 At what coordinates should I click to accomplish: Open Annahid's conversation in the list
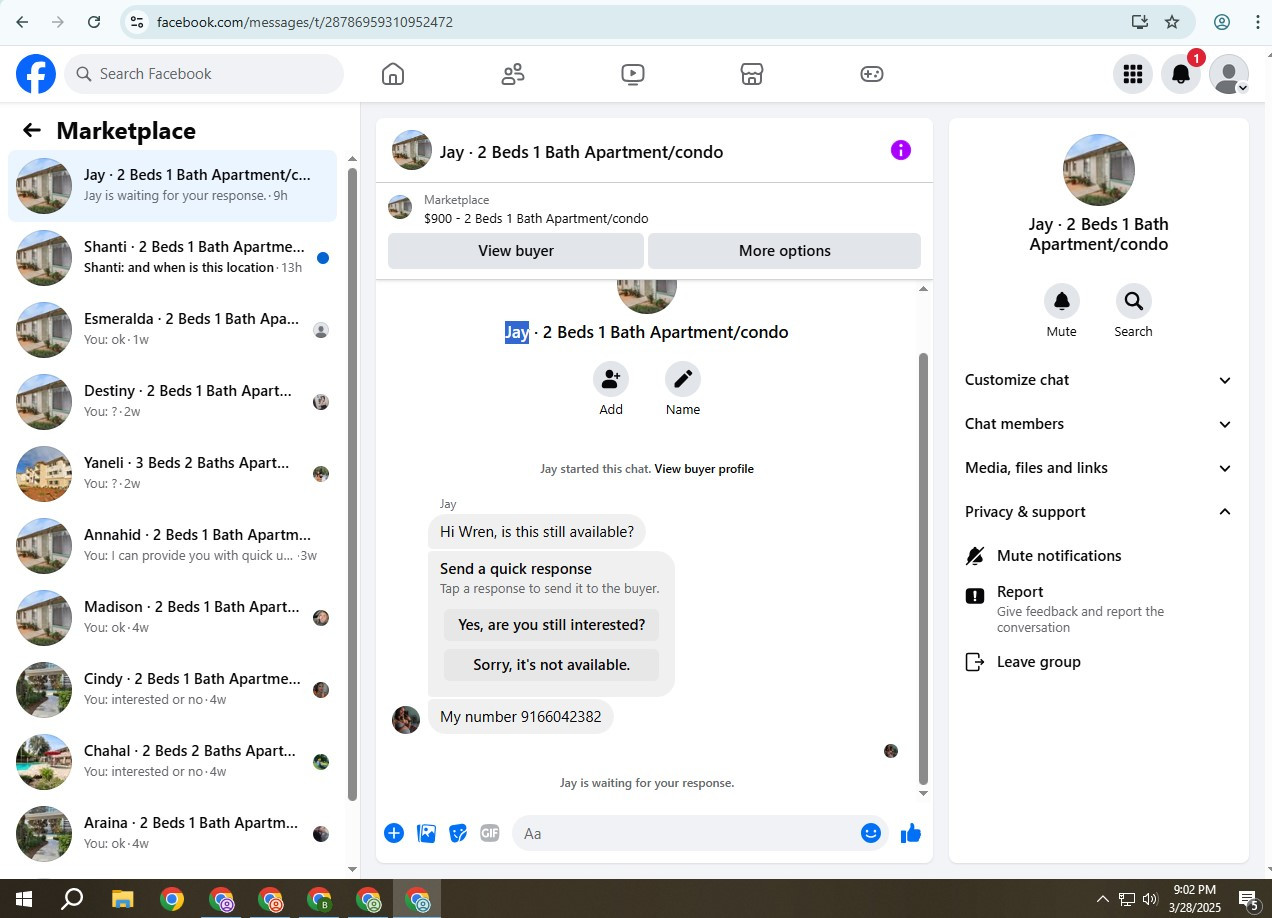click(x=173, y=546)
